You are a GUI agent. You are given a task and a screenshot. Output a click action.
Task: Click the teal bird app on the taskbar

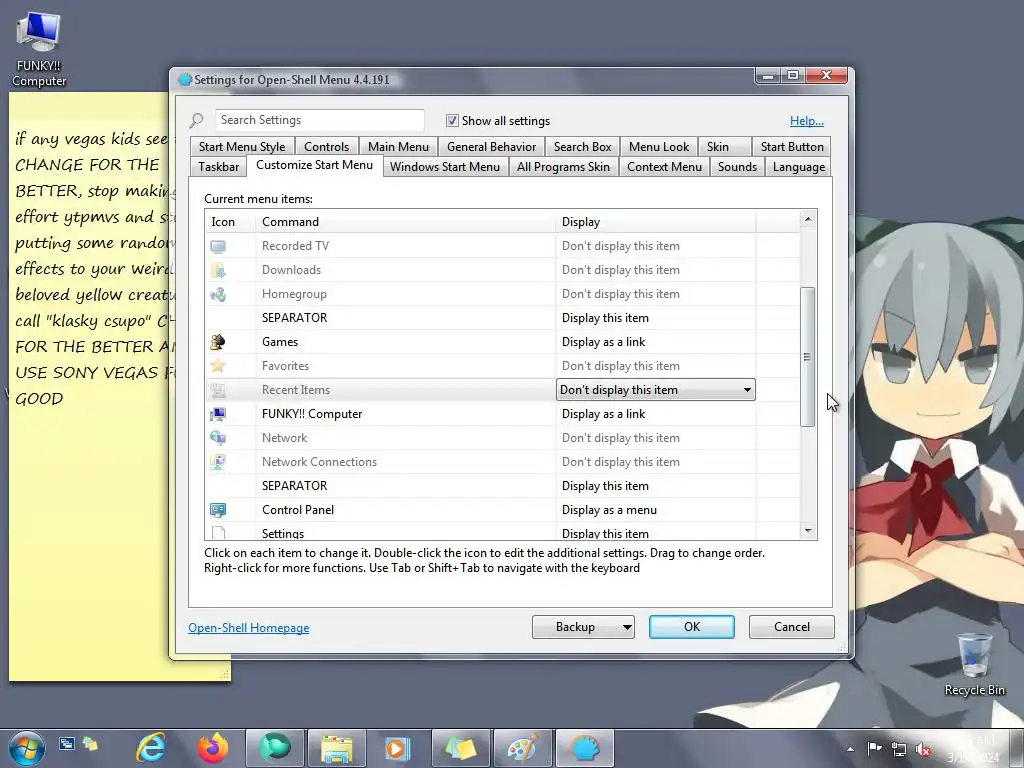point(275,748)
